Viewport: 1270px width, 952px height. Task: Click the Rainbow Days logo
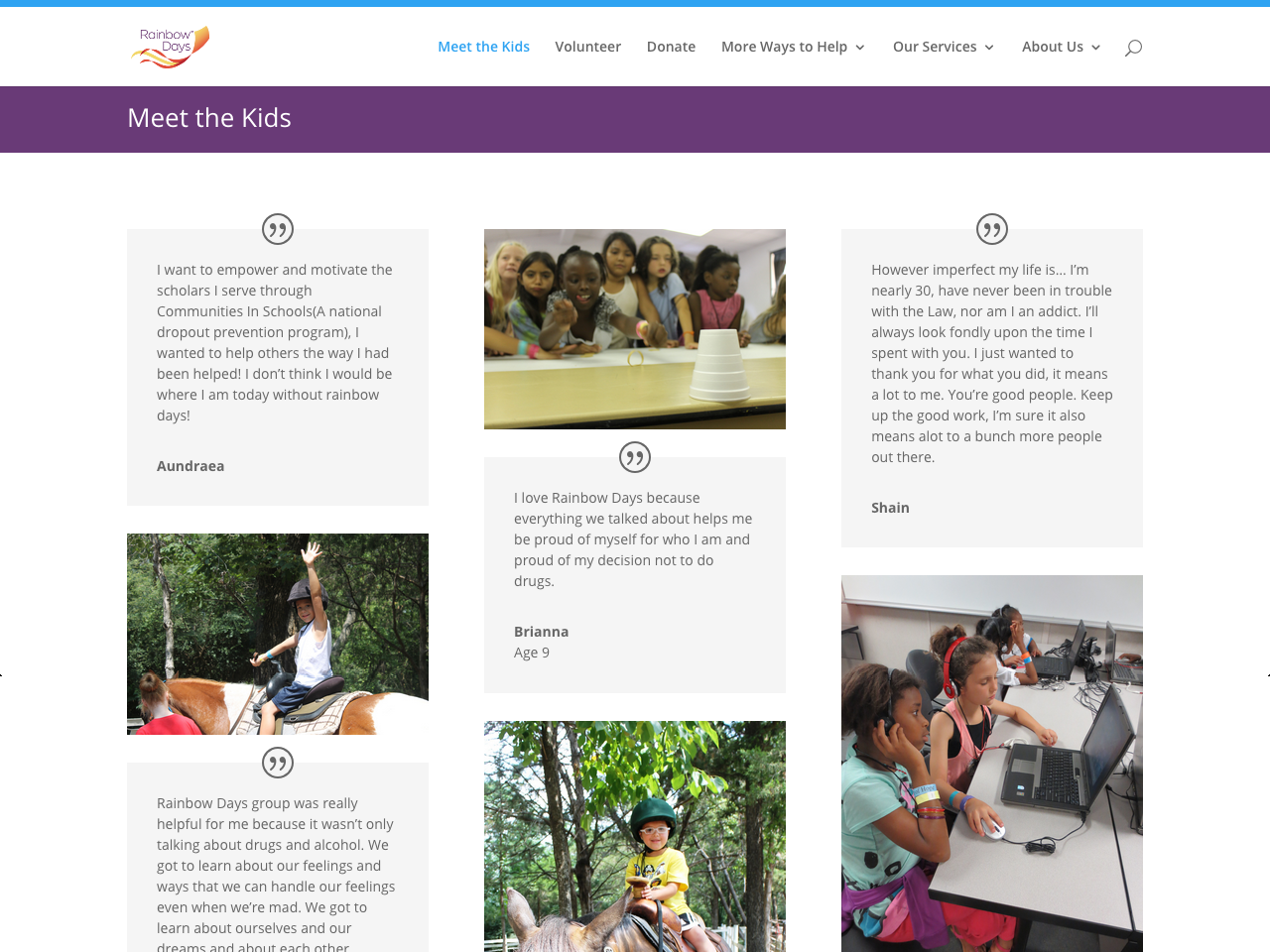click(x=170, y=47)
